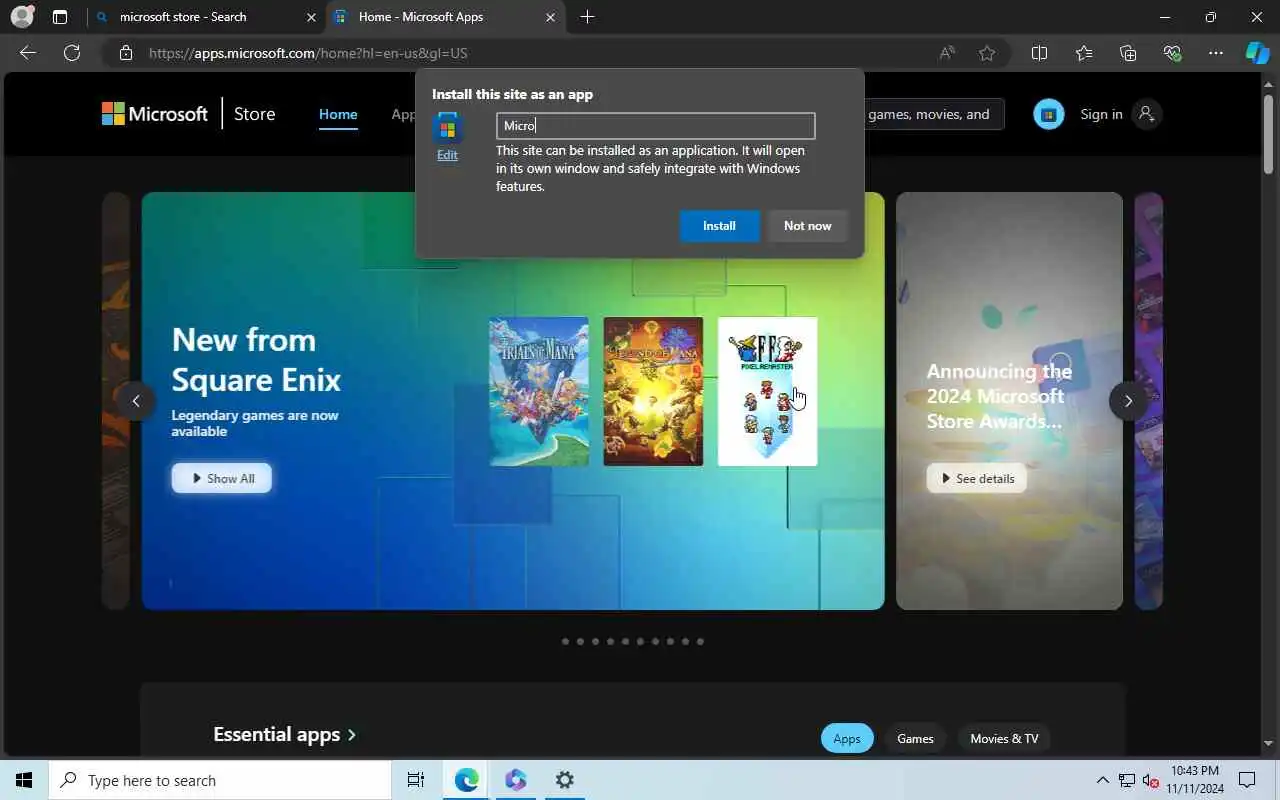This screenshot has height=800, width=1280.
Task: Select the Movies & TV filter pill
Action: pyautogui.click(x=1004, y=738)
